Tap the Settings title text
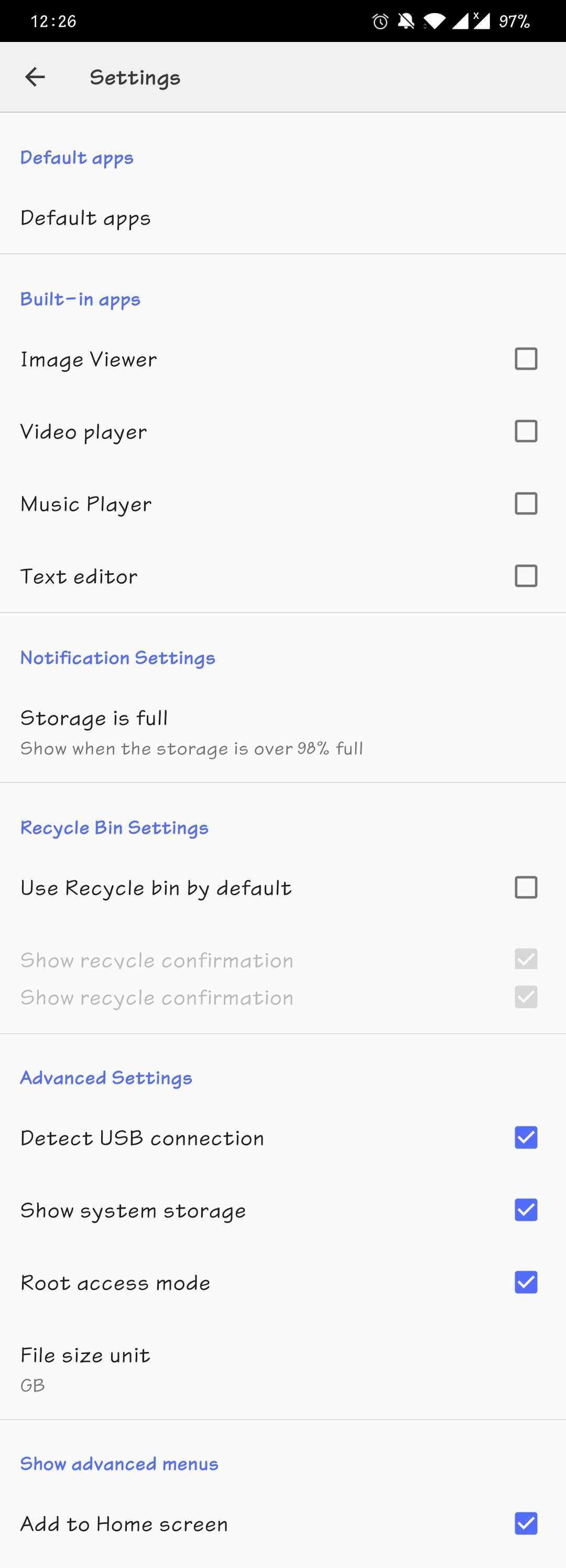This screenshot has height=1568, width=566. pos(135,78)
